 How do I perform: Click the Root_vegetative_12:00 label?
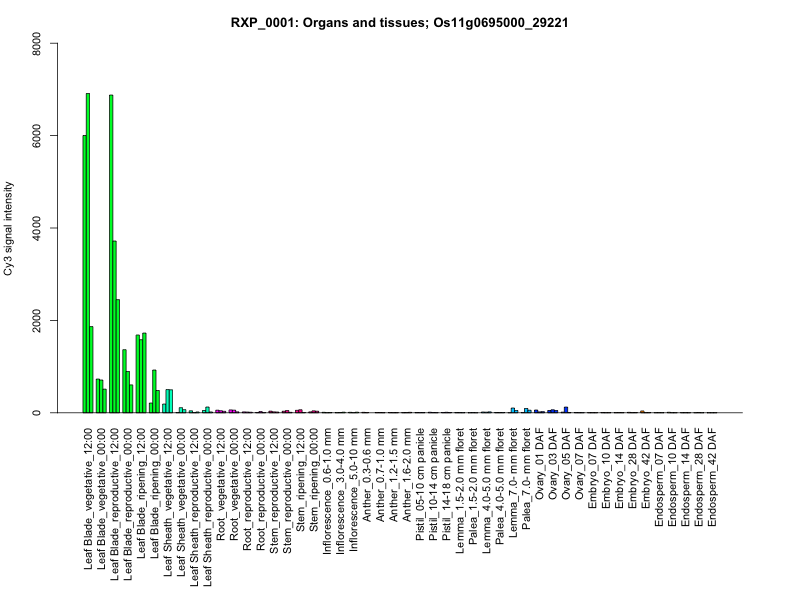(220, 485)
